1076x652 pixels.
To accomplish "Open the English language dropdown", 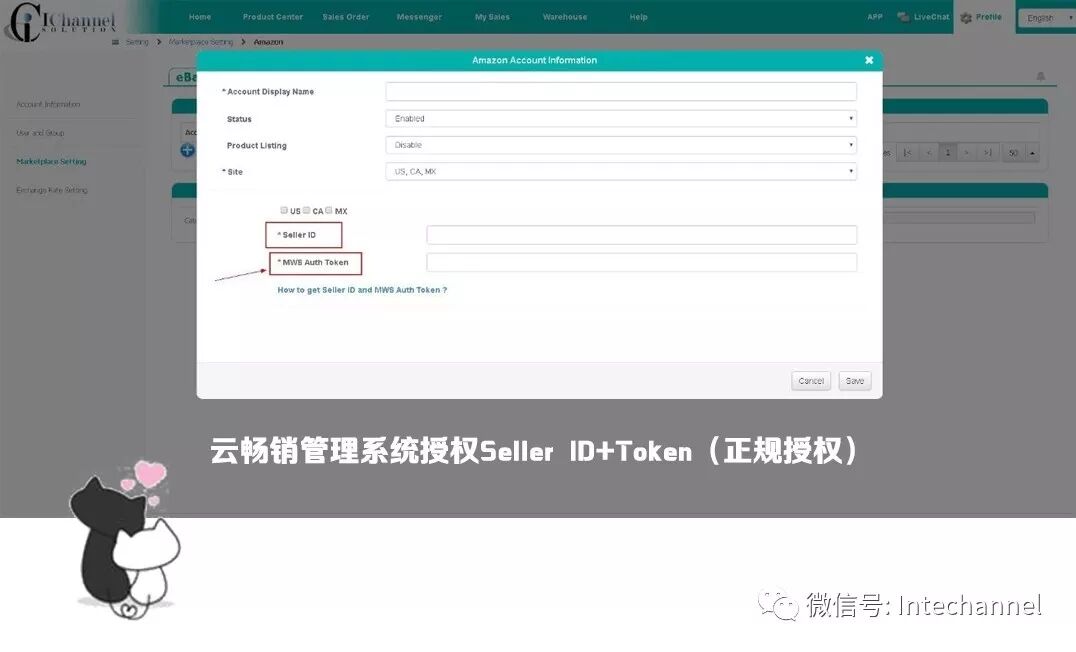I will [1046, 18].
